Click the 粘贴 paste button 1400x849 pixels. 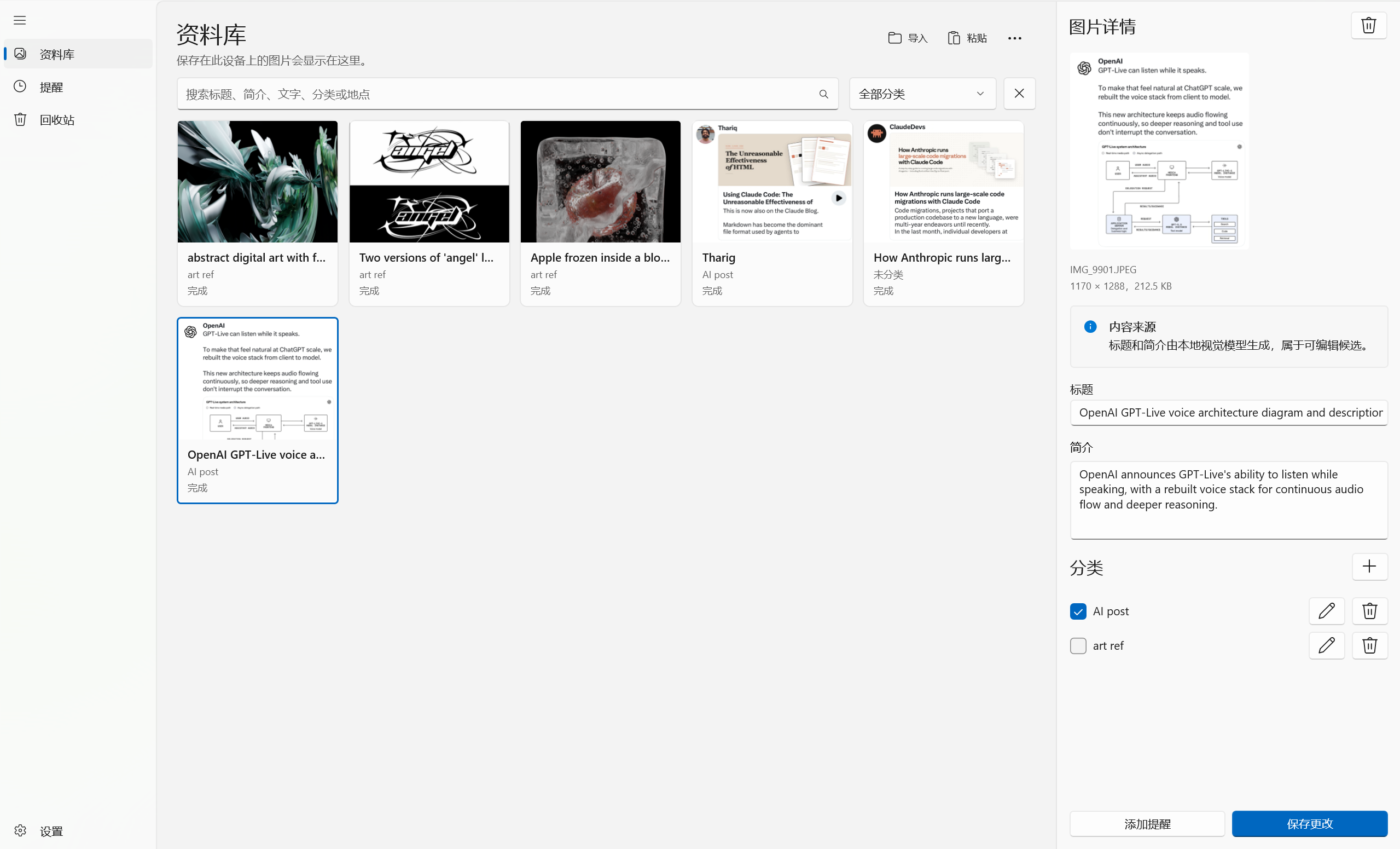pos(967,38)
